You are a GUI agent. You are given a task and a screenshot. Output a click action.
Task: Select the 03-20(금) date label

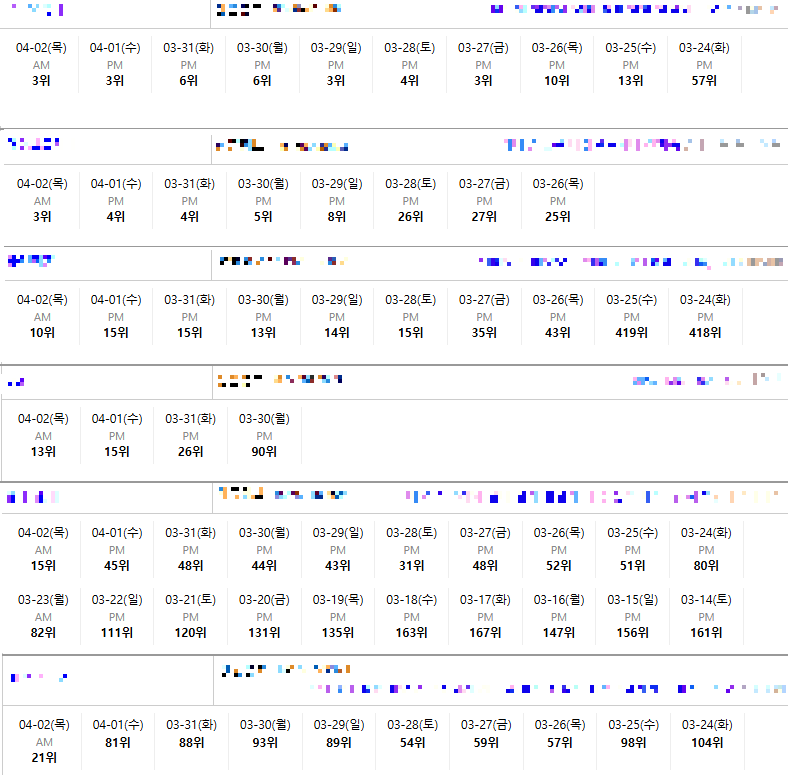pos(264,600)
